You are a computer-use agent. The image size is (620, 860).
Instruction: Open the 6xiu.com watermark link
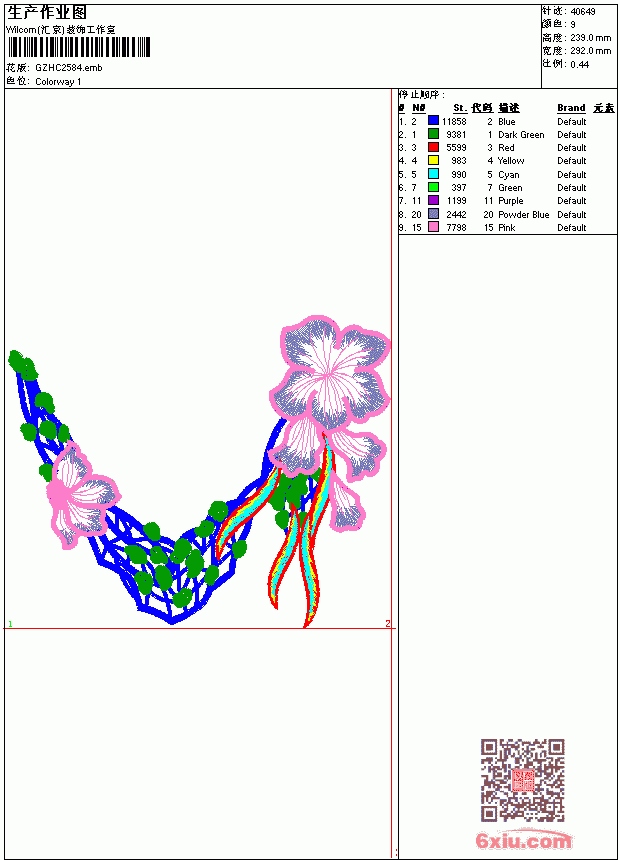[x=523, y=840]
